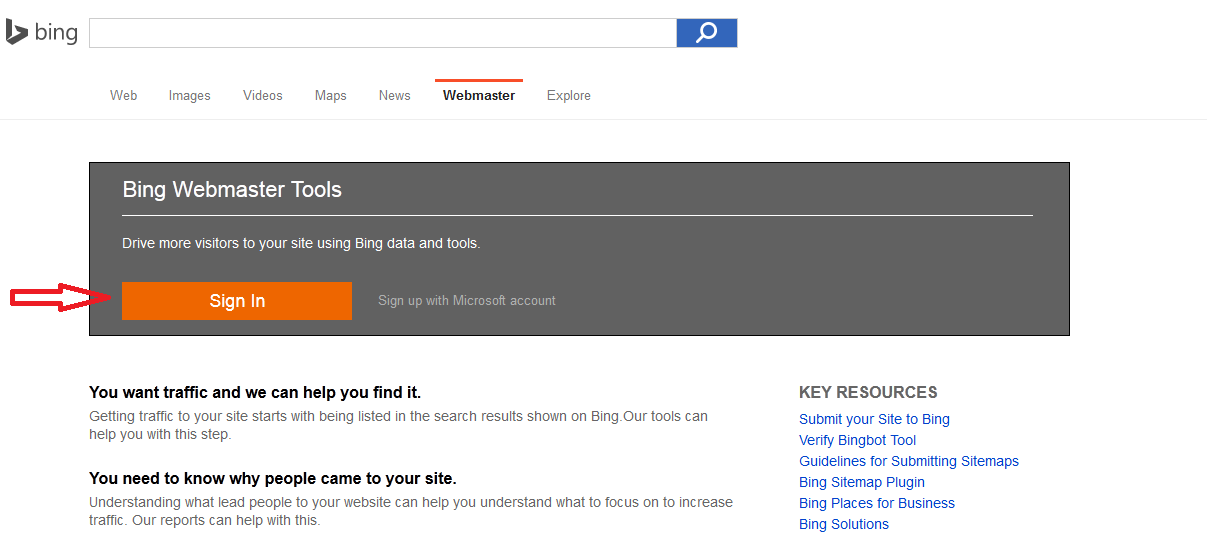Click the Webmaster tab
1207x547 pixels.
(479, 96)
